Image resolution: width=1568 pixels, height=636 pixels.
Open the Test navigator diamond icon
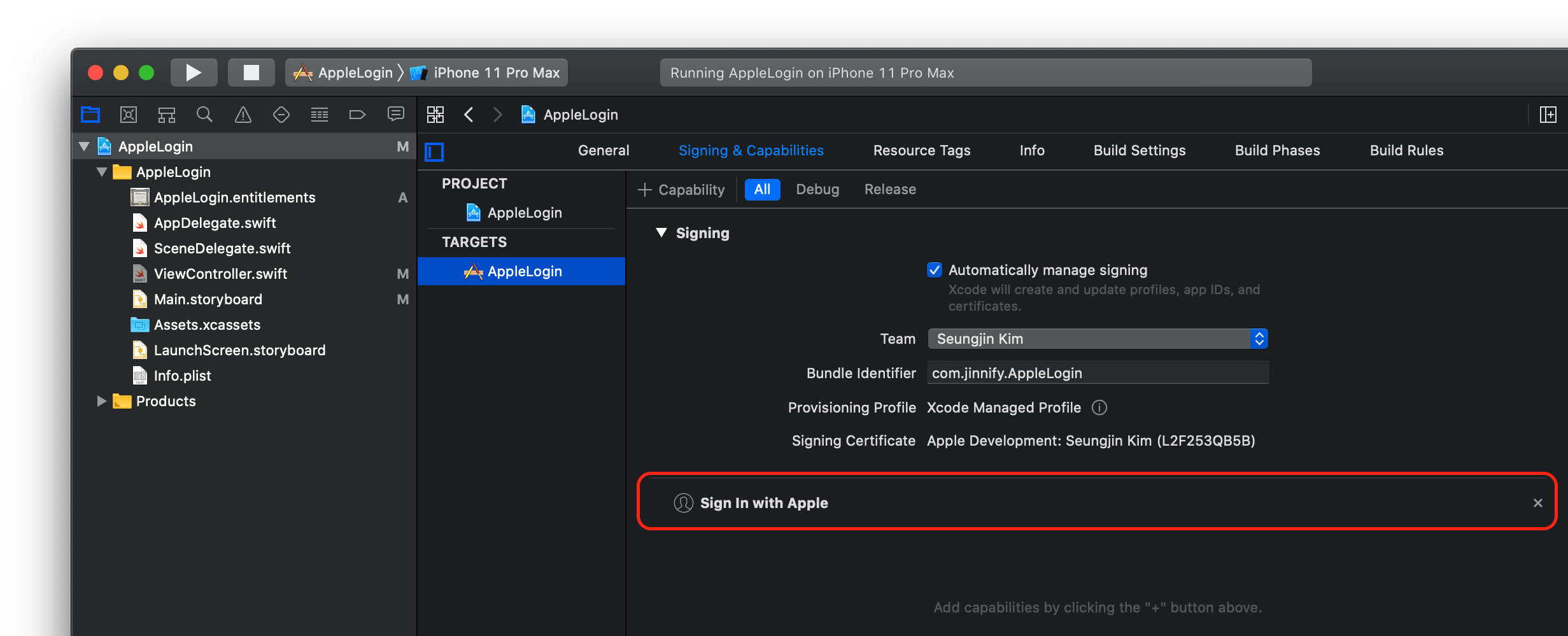(281, 115)
